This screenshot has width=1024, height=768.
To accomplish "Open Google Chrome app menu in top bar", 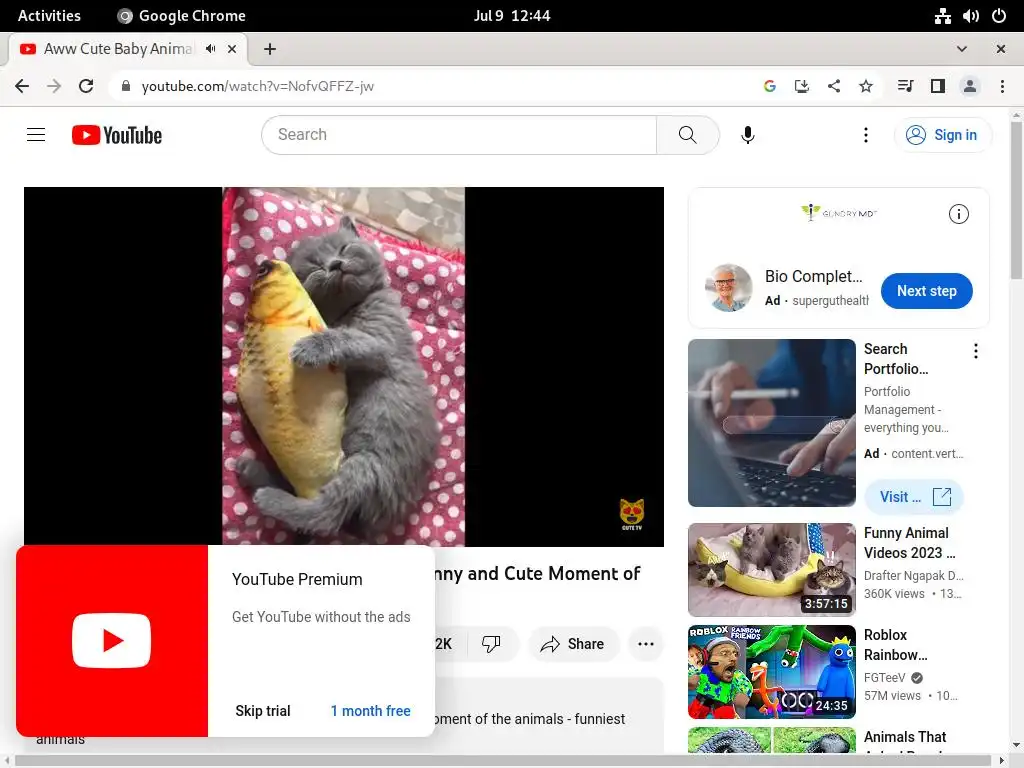I will (x=182, y=16).
